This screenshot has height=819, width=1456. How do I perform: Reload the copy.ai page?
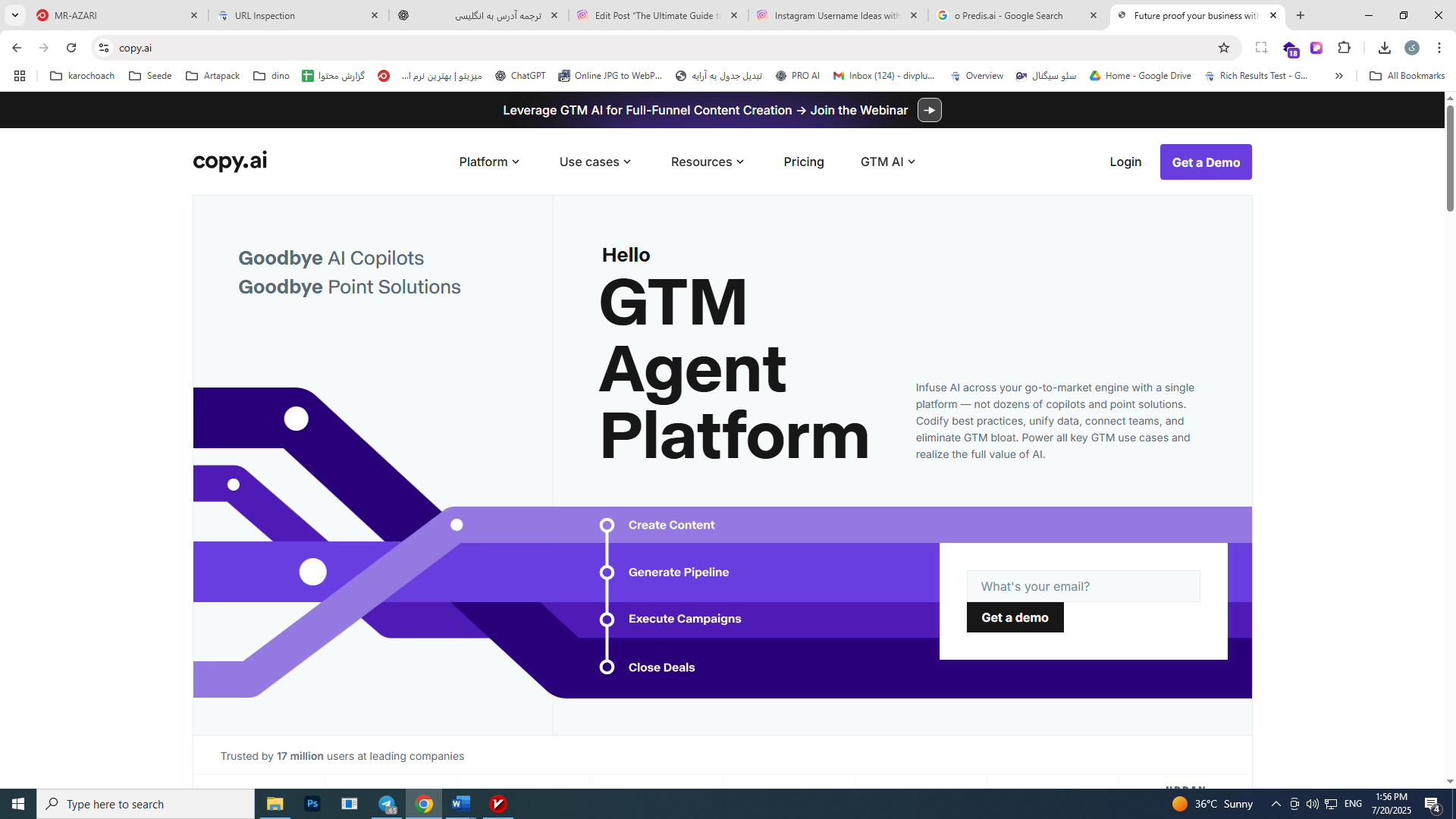(x=71, y=48)
